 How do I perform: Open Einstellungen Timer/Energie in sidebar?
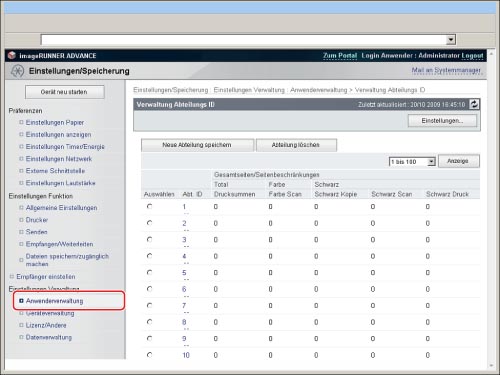pyautogui.click(x=65, y=147)
